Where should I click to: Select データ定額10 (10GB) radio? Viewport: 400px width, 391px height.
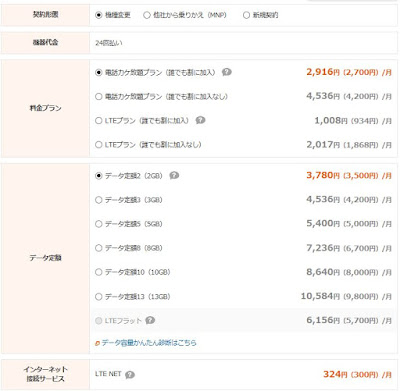pos(98,272)
